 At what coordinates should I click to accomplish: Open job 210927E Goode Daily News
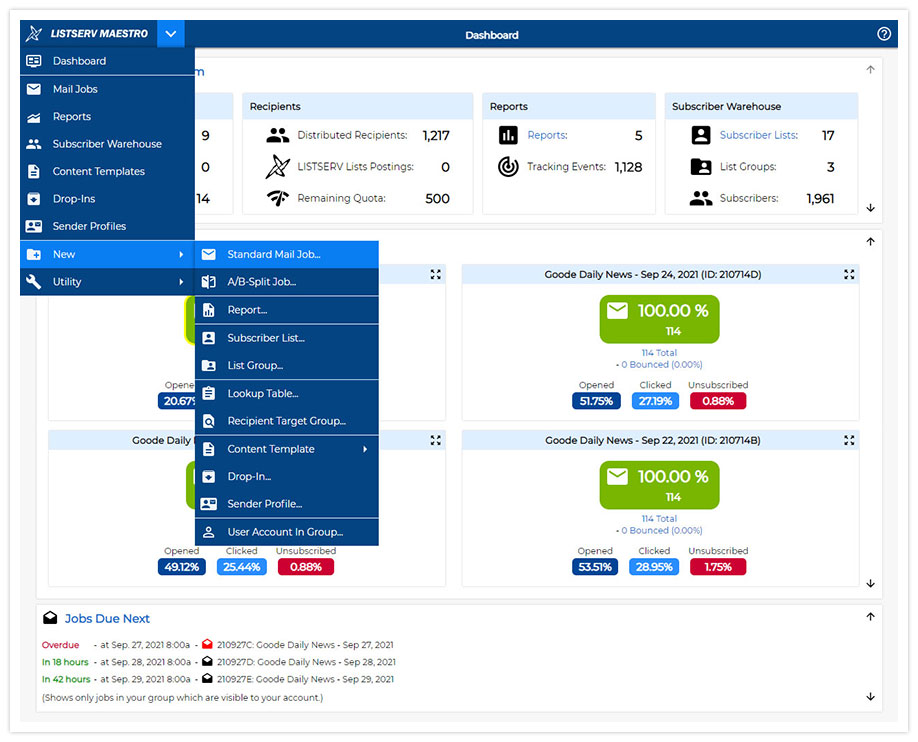pyautogui.click(x=305, y=679)
